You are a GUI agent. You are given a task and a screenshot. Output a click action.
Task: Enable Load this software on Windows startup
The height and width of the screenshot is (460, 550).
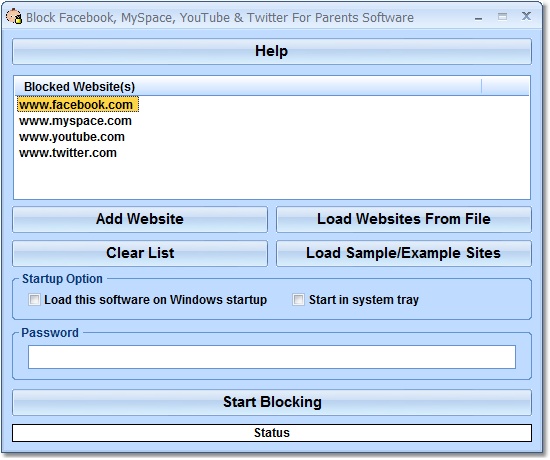click(x=34, y=300)
